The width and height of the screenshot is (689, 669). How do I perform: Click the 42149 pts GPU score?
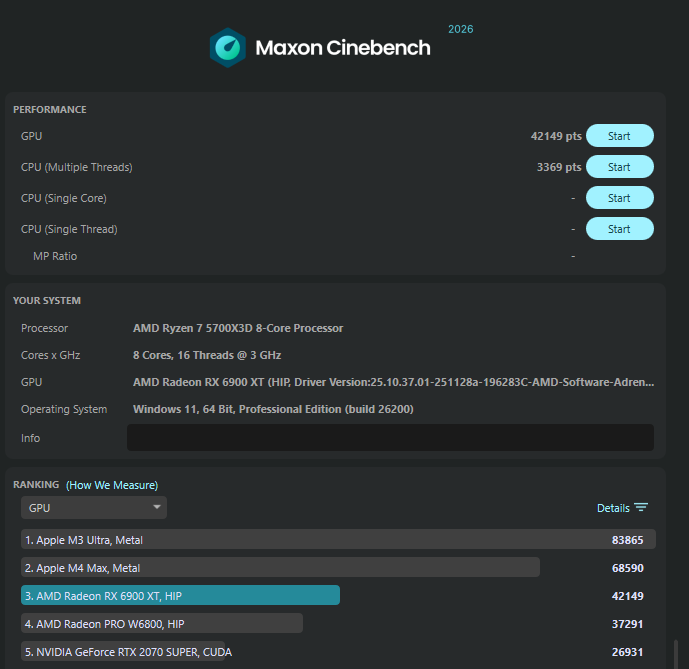pyautogui.click(x=556, y=136)
